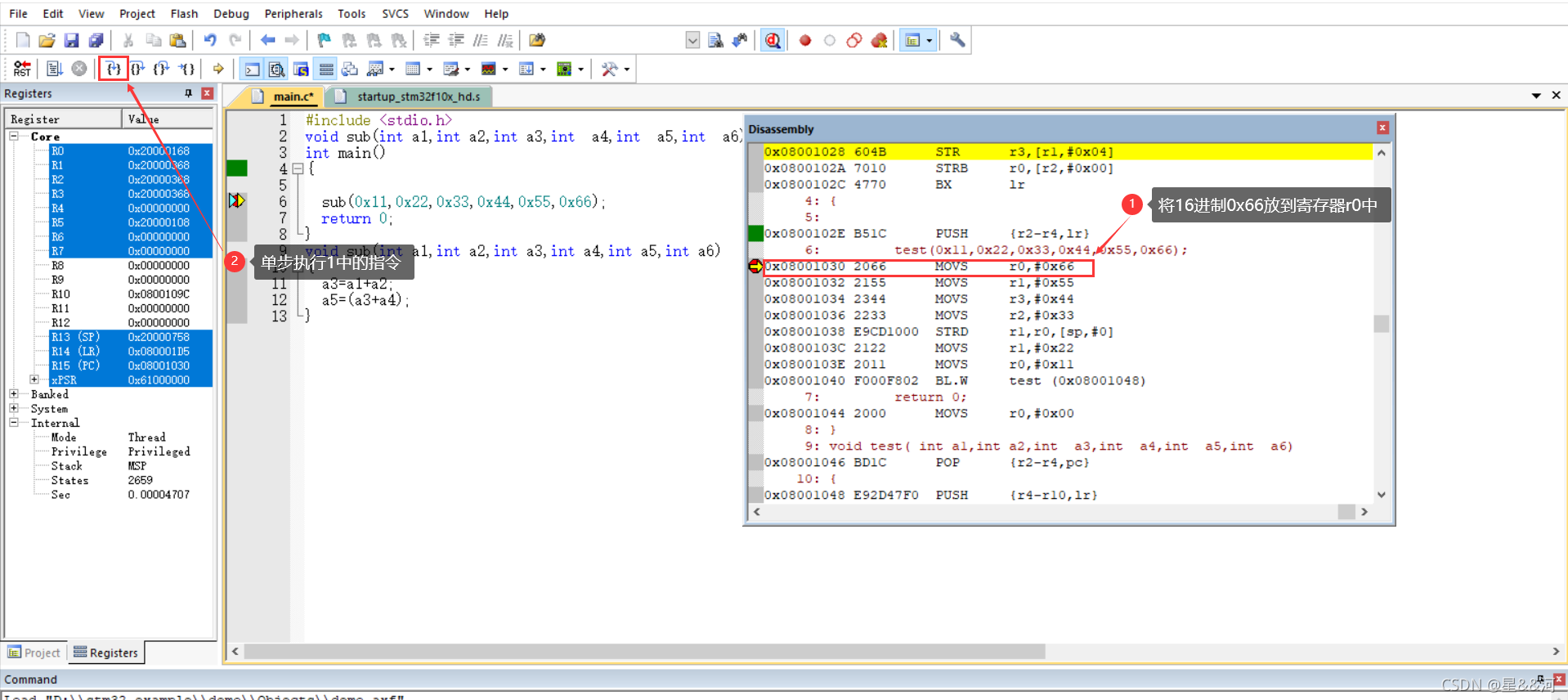The image size is (1568, 700).
Task: Collapse the Core register group
Action: (x=14, y=137)
